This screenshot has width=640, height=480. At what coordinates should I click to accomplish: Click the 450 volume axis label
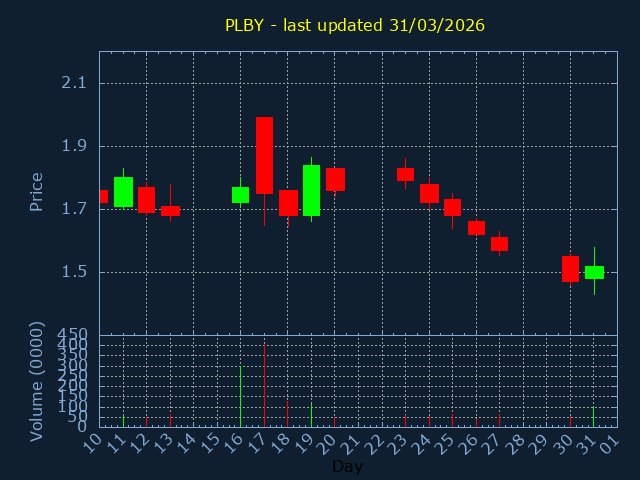pos(74,334)
